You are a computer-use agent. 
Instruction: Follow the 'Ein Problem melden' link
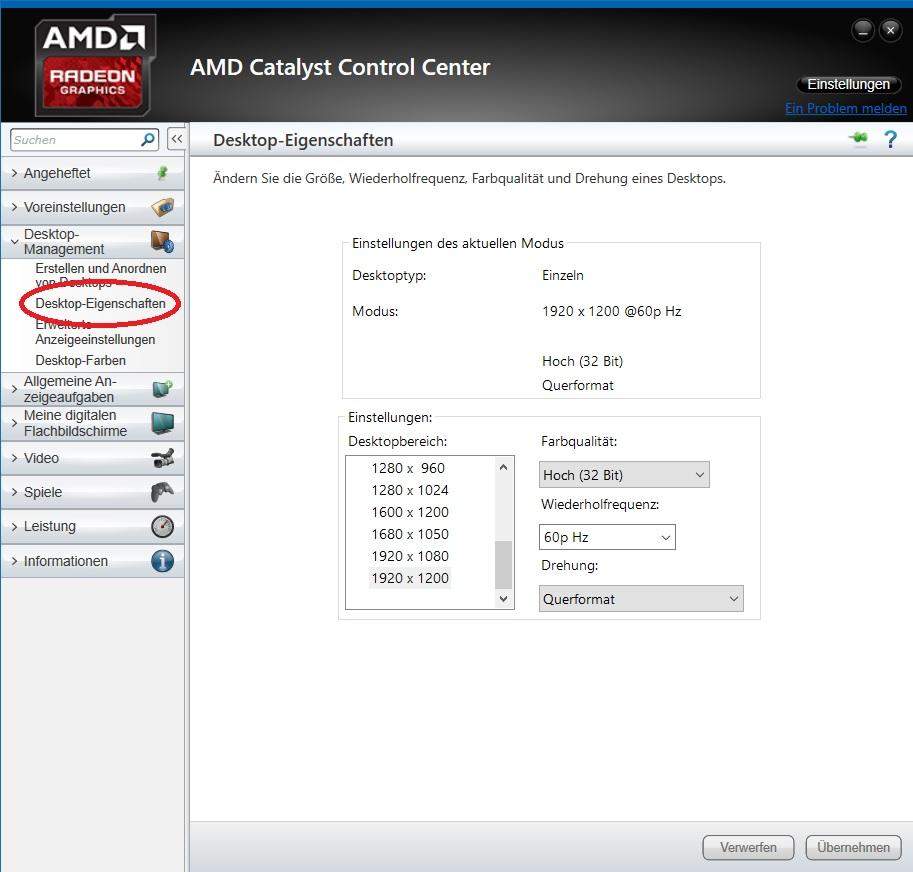pos(845,108)
